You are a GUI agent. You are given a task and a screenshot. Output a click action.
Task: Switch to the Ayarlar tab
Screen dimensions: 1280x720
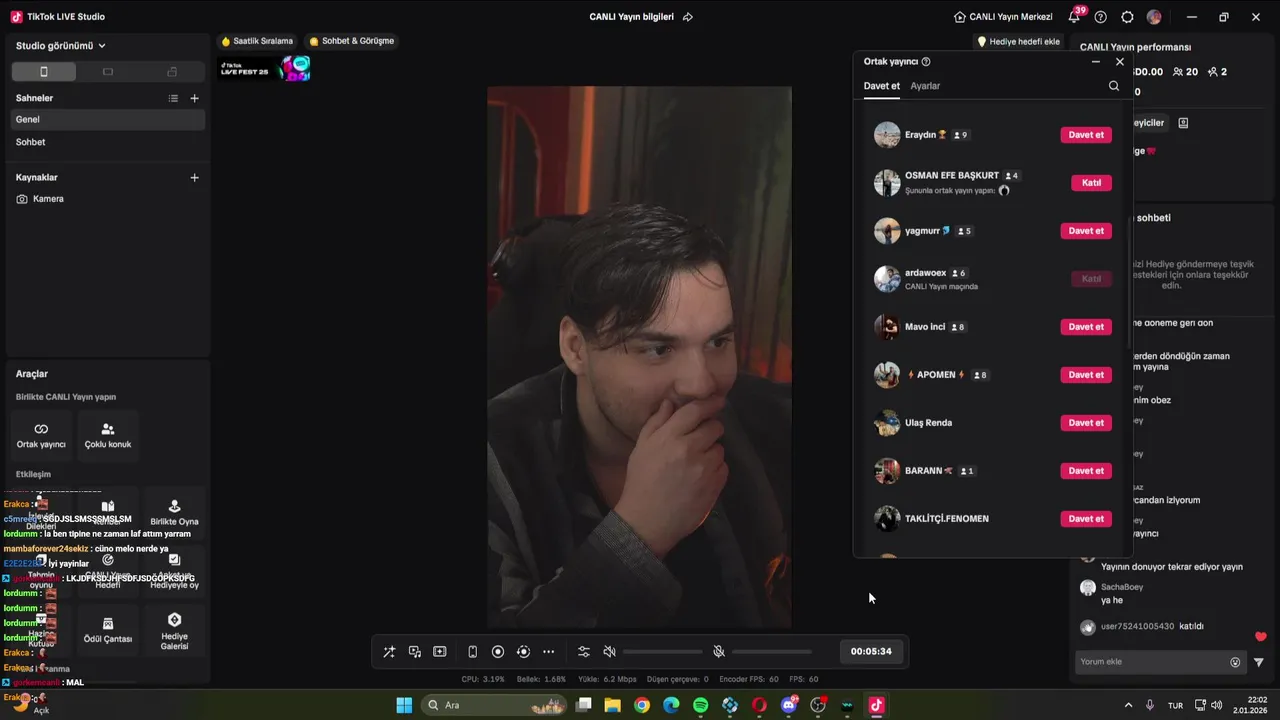[925, 86]
